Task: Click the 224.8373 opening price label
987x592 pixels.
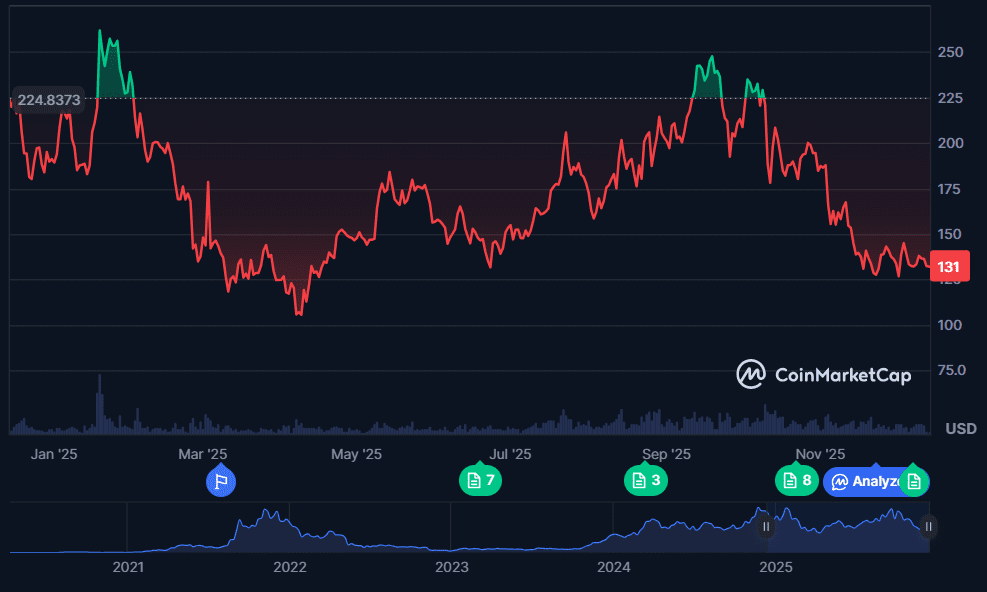Action: [x=49, y=99]
